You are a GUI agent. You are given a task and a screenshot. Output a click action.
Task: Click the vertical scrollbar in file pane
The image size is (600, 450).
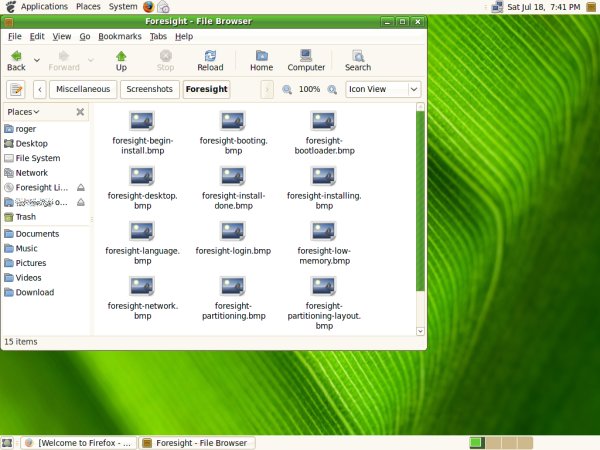pos(421,200)
